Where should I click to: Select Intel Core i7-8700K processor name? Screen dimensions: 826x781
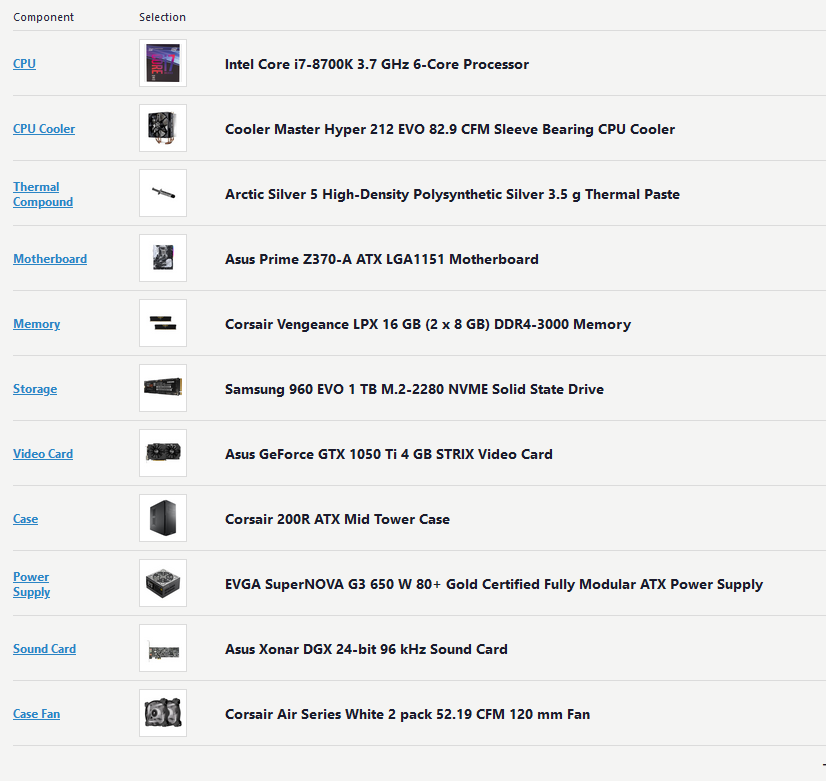377,64
